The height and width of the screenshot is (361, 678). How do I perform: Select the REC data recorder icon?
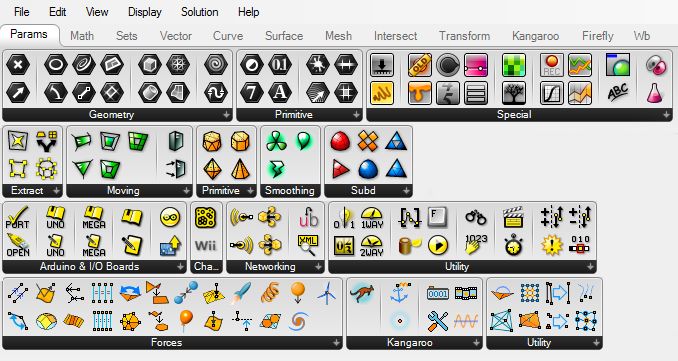[552, 65]
